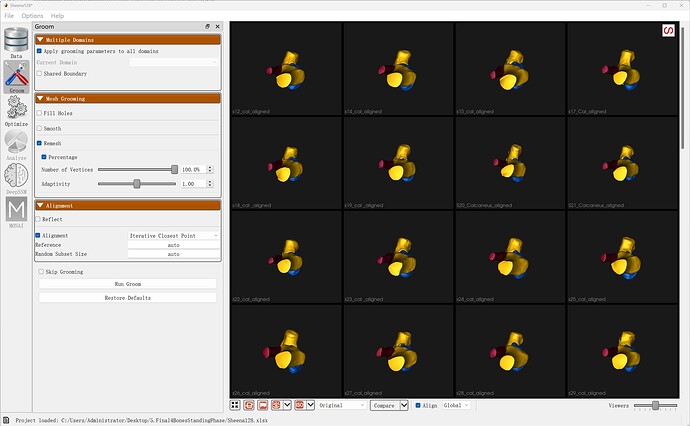Click the red center view icon

(x=249, y=405)
